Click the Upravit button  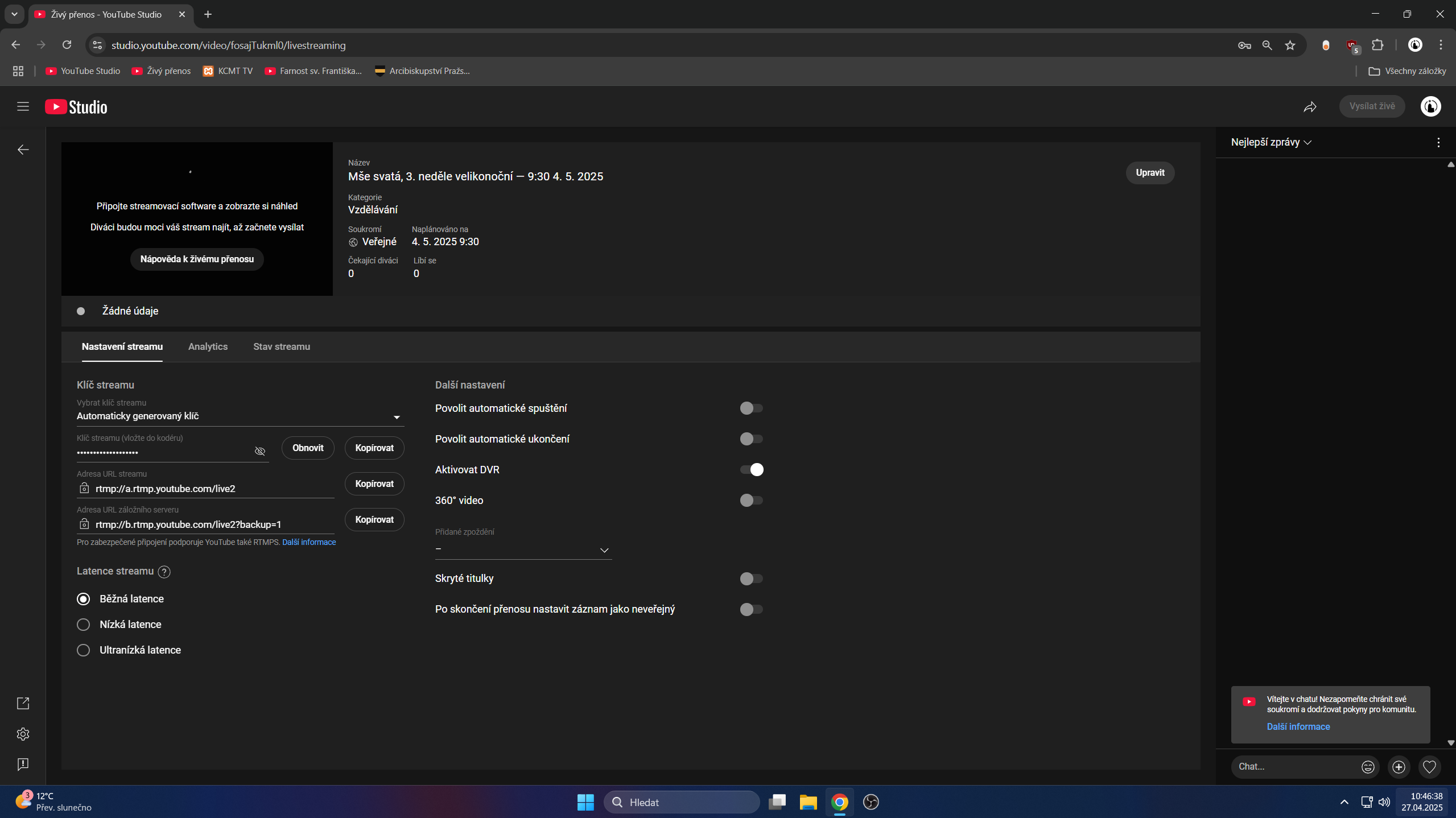tap(1150, 172)
